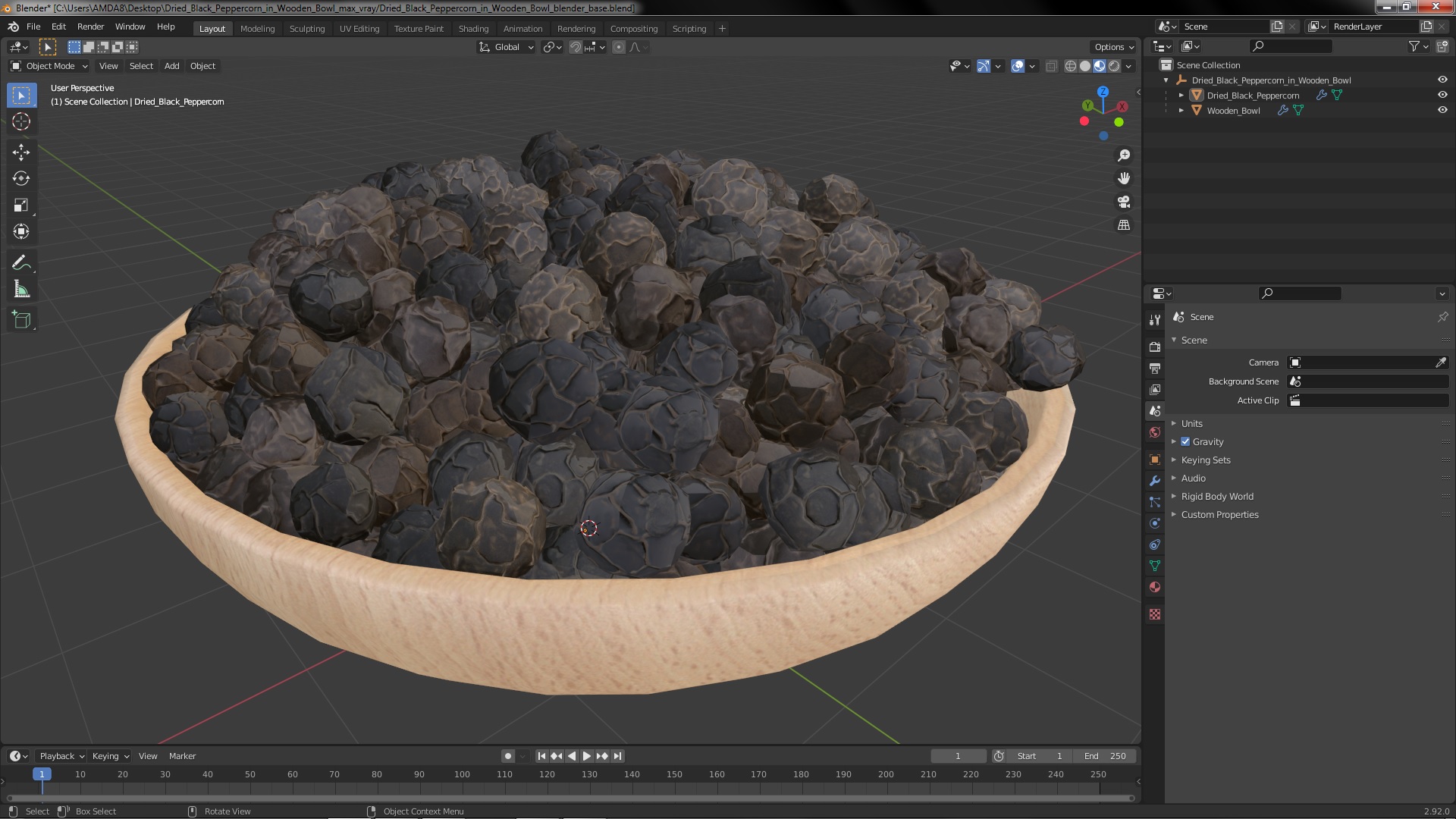Open the Object properties tab
The height and width of the screenshot is (819, 1456).
[x=1154, y=460]
